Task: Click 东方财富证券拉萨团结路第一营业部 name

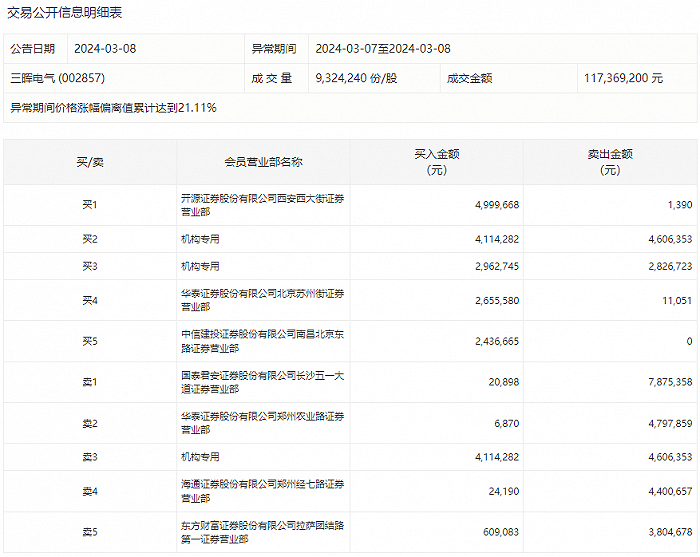Action: tap(262, 532)
